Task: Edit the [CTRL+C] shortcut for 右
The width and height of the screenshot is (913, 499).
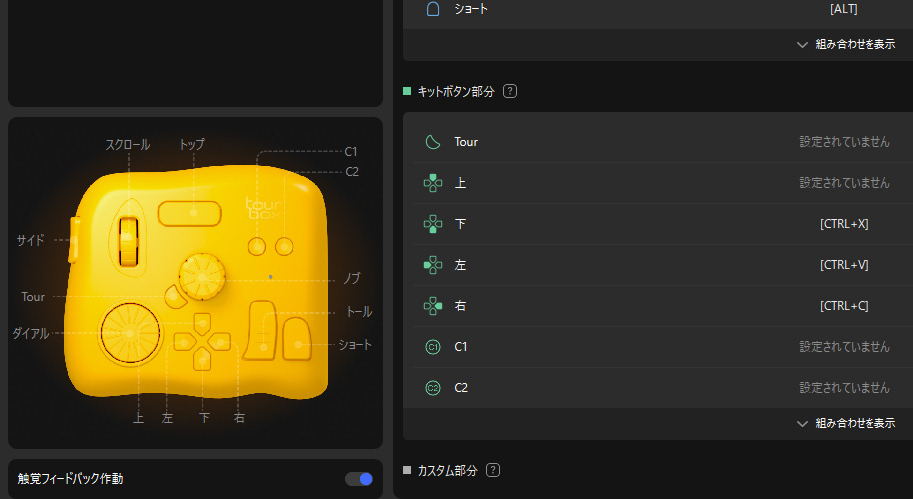Action: pos(844,306)
